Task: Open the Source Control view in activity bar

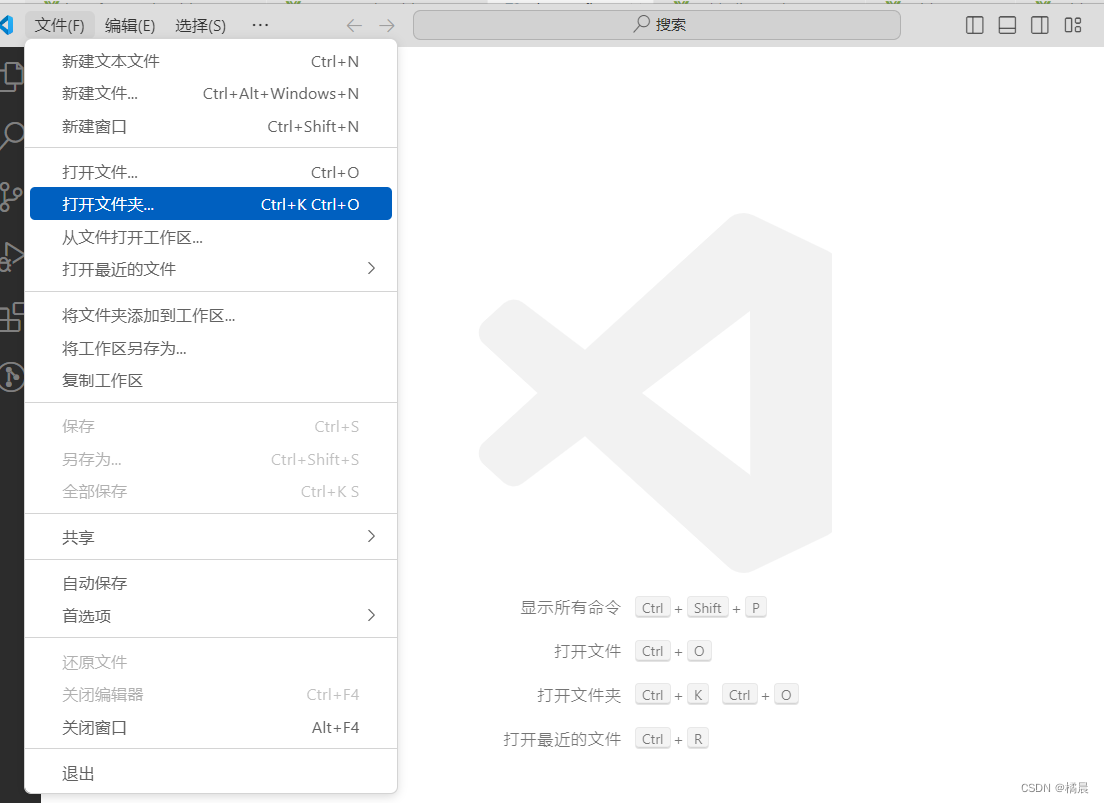Action: [11, 197]
